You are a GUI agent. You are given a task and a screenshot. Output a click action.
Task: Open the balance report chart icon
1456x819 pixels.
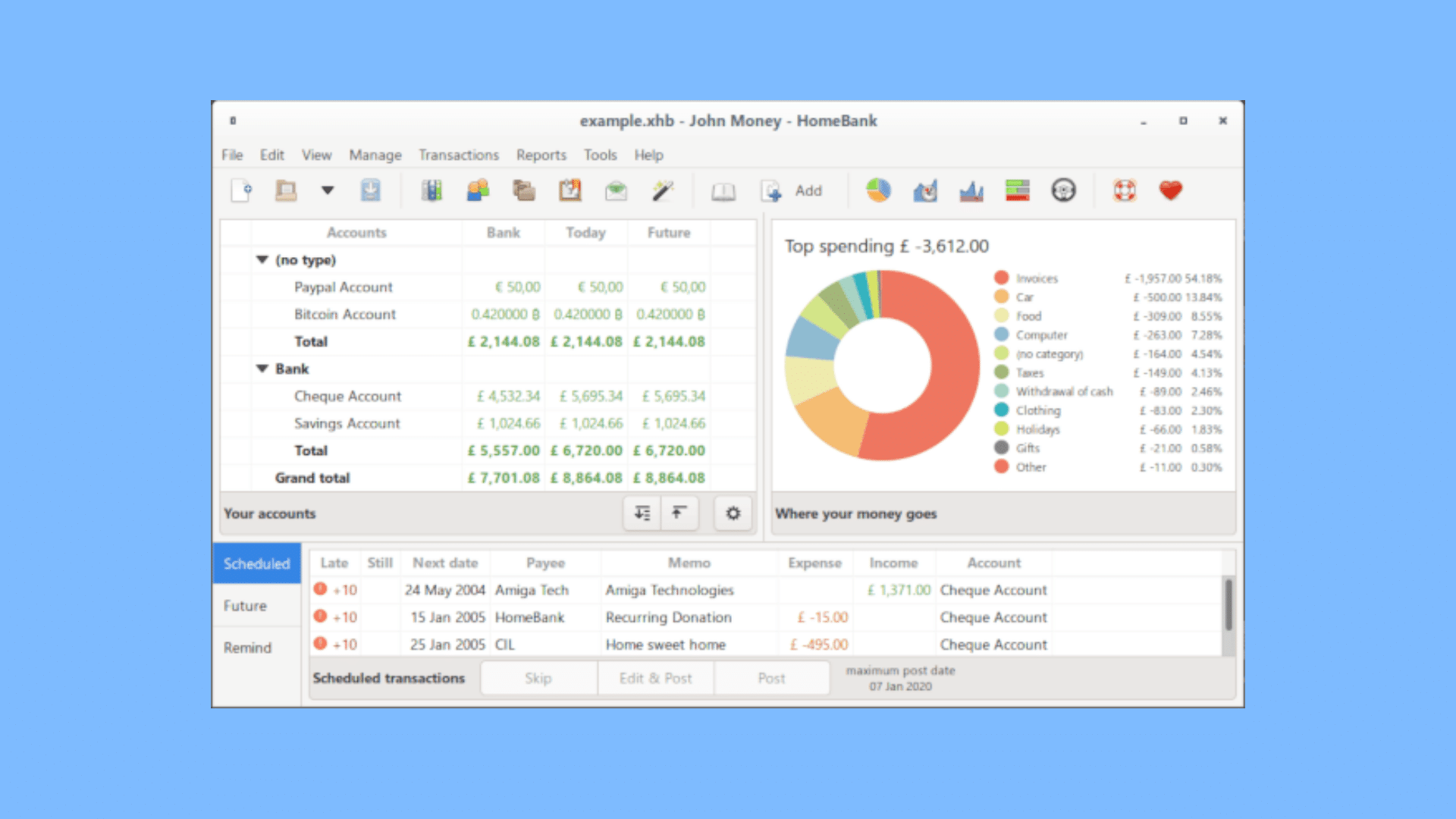click(971, 190)
